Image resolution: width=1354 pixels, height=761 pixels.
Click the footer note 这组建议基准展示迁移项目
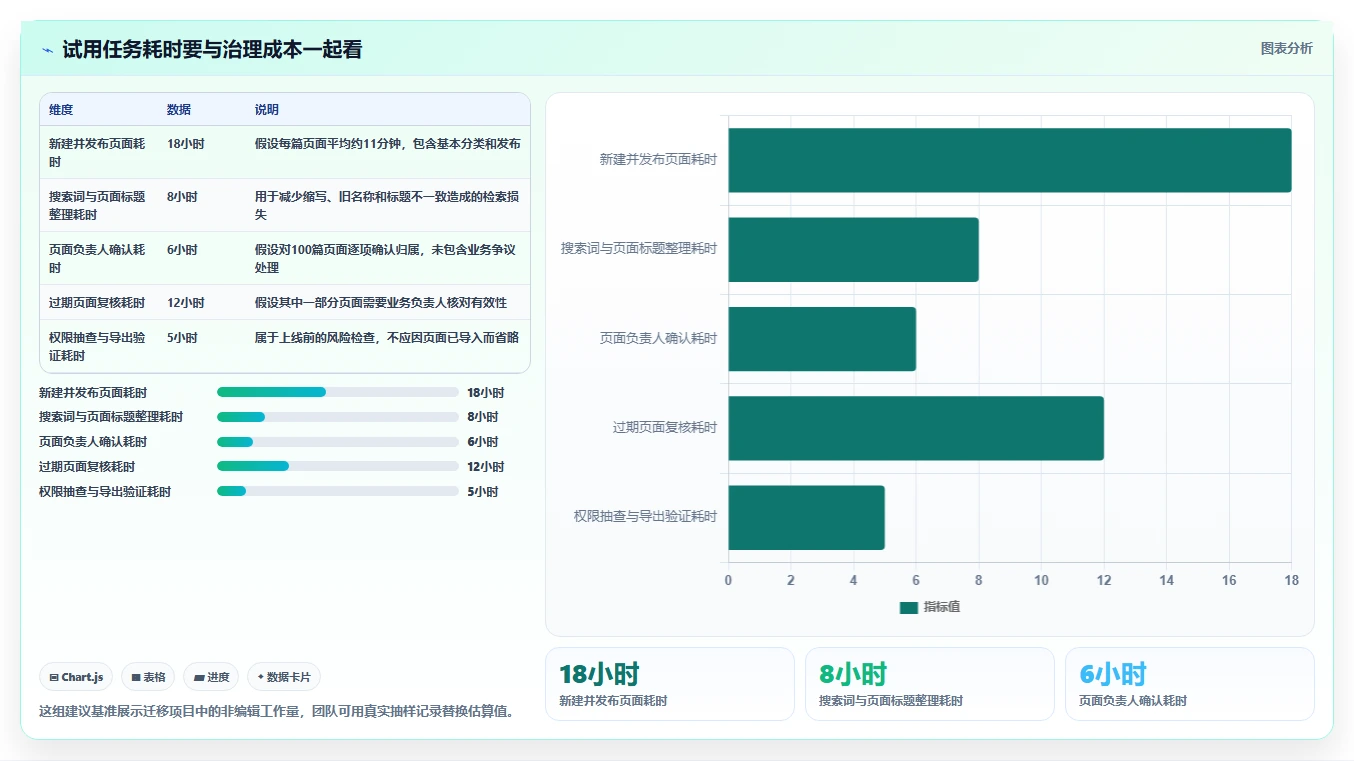pos(277,712)
